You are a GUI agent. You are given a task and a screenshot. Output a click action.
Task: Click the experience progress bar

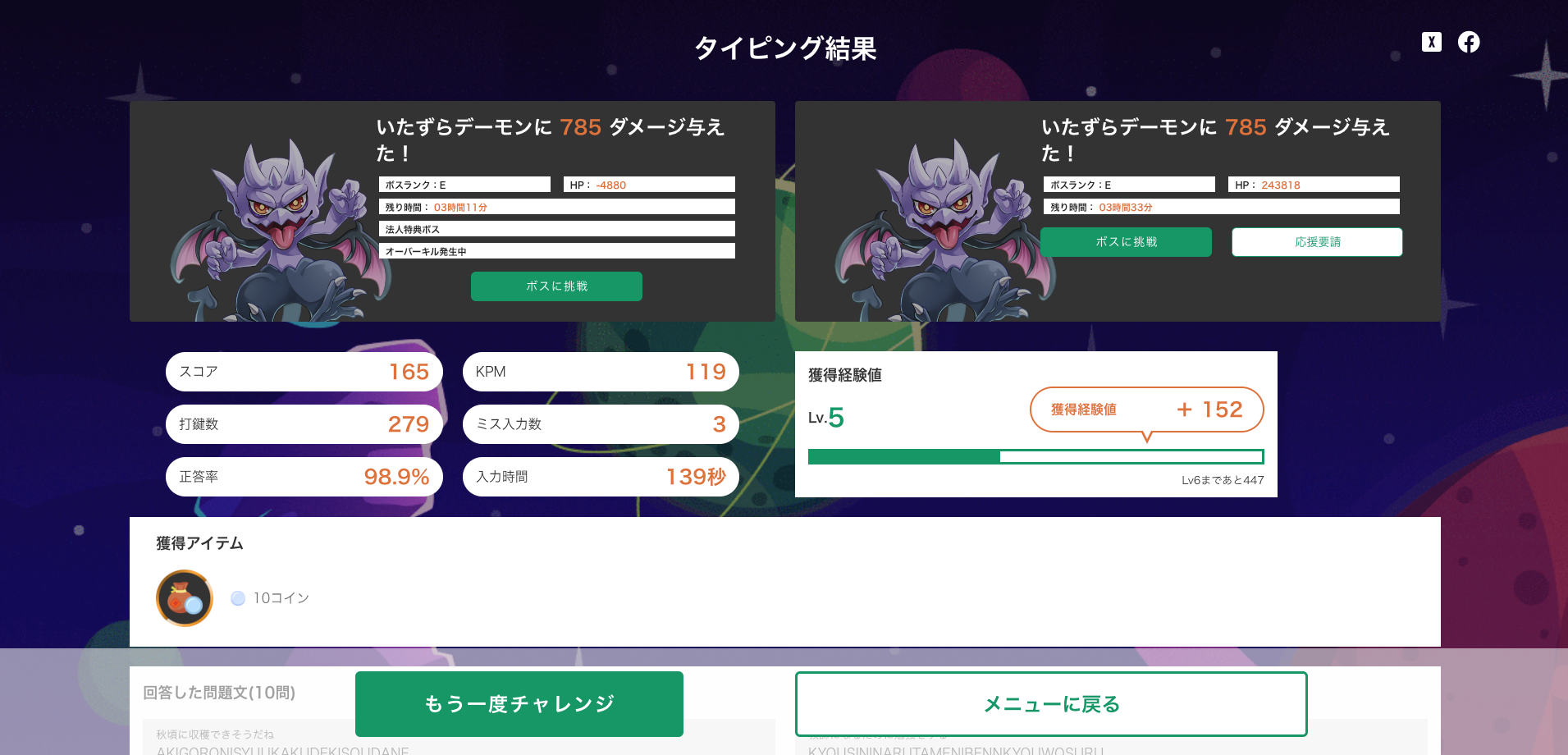pos(1035,456)
